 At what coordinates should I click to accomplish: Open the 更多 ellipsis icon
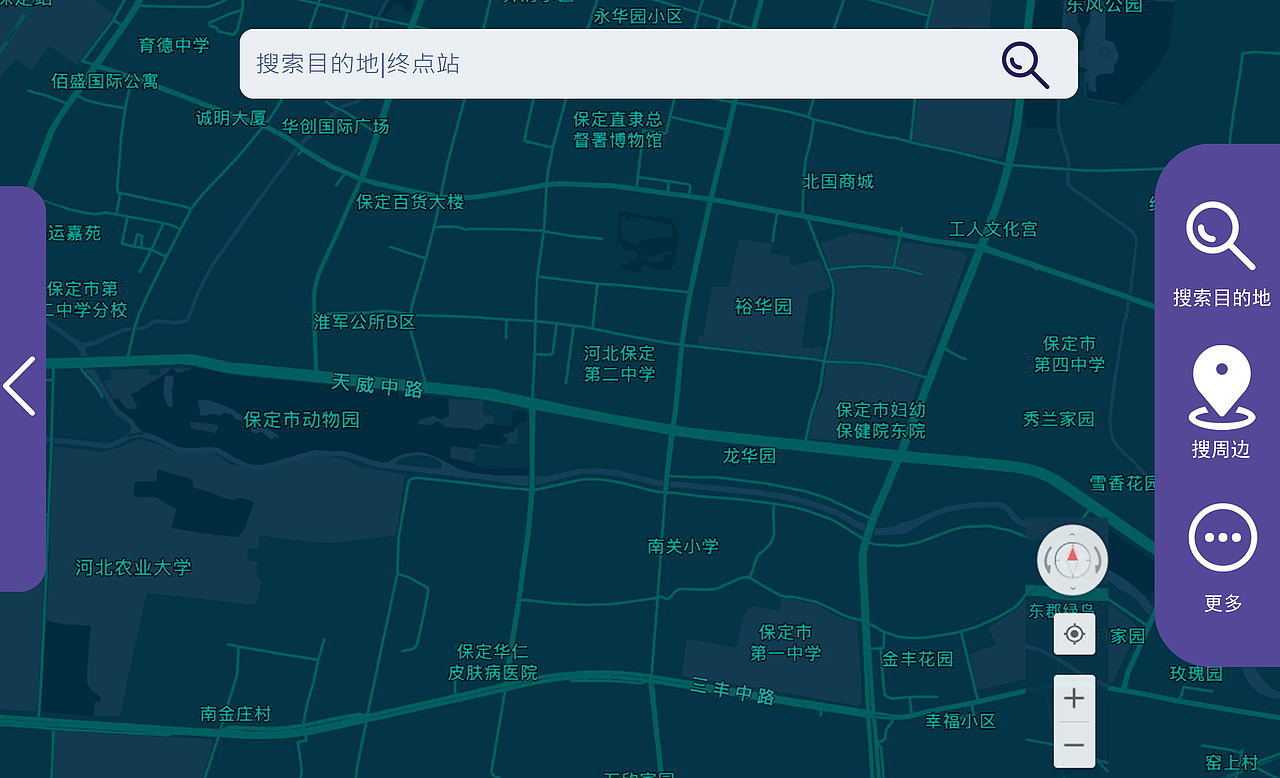click(x=1222, y=537)
